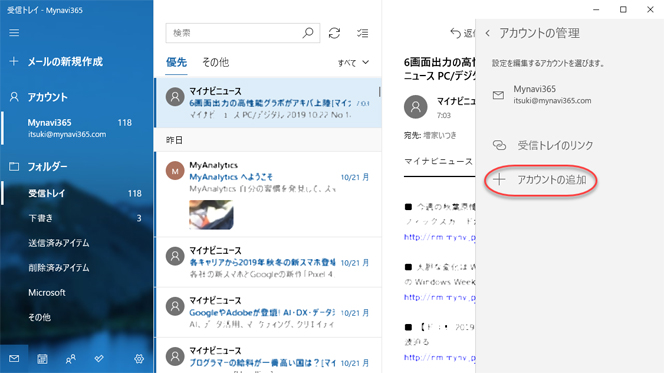Switch to Mail view icon in bottom bar
This screenshot has height=373, width=664.
(14, 359)
